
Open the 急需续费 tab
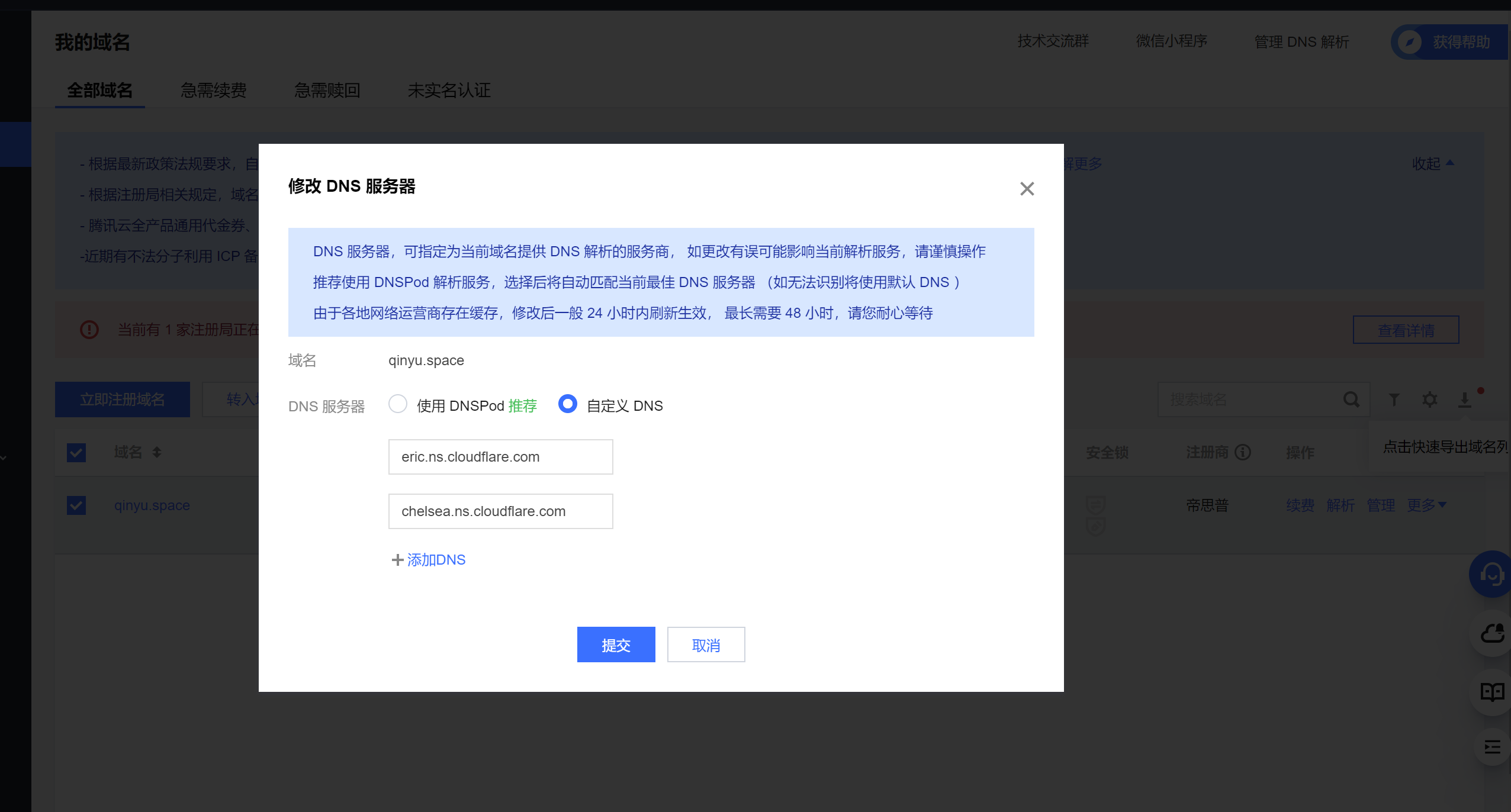point(213,91)
